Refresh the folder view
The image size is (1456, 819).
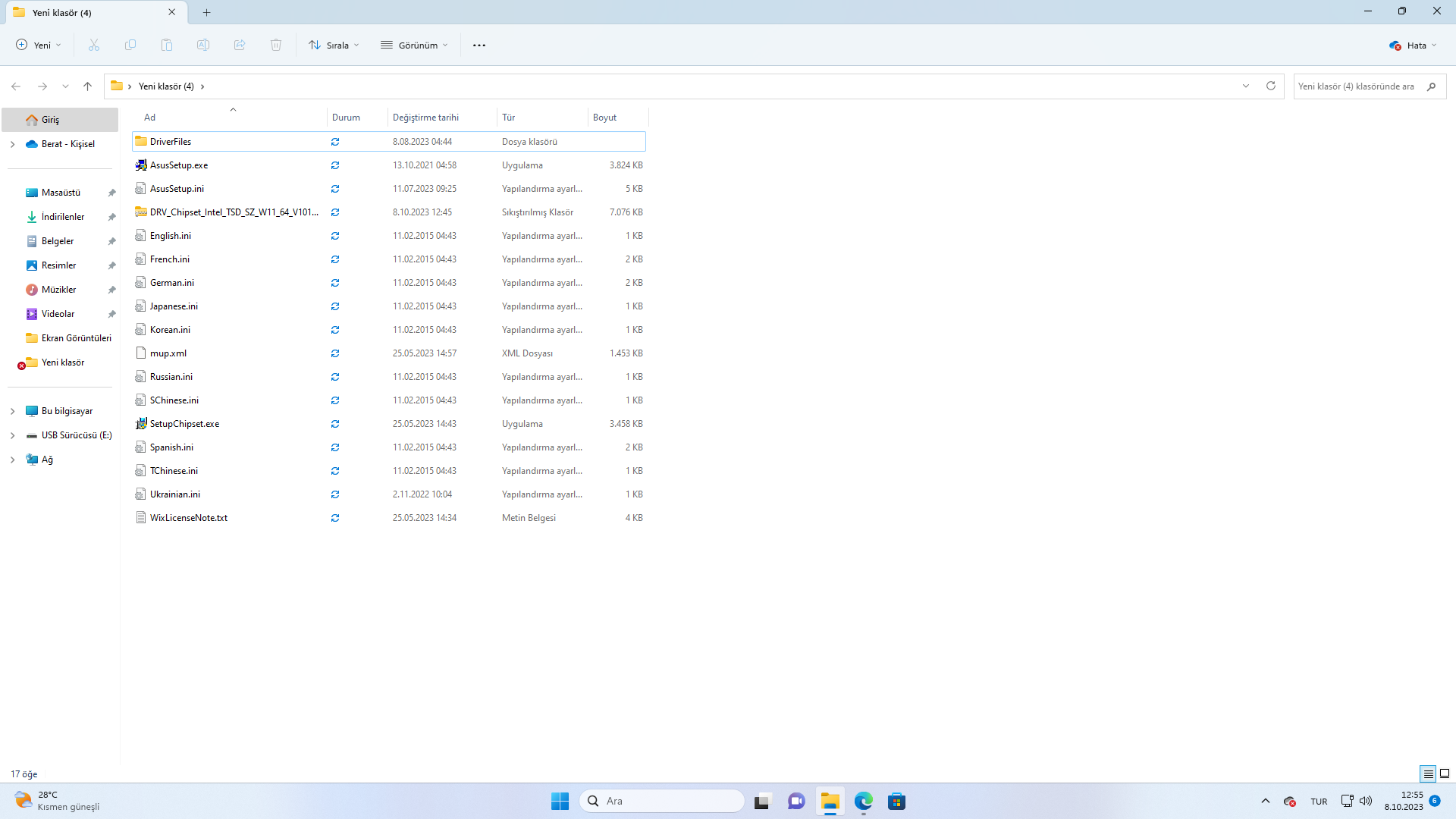point(1271,86)
